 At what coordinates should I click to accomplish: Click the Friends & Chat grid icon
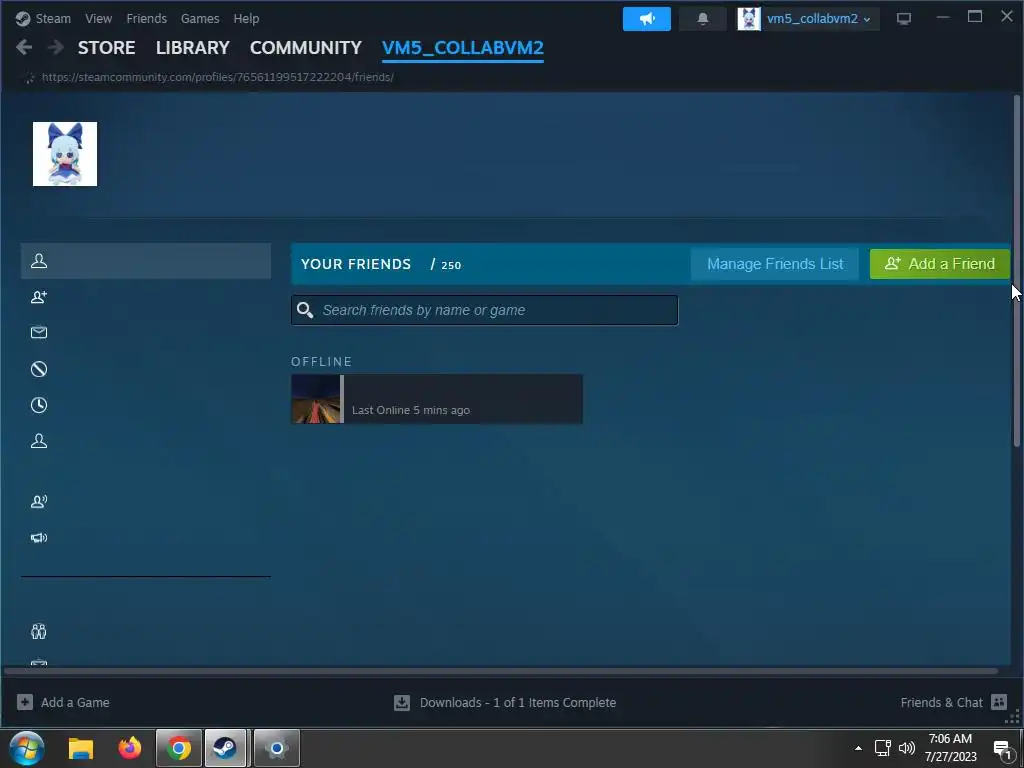999,702
